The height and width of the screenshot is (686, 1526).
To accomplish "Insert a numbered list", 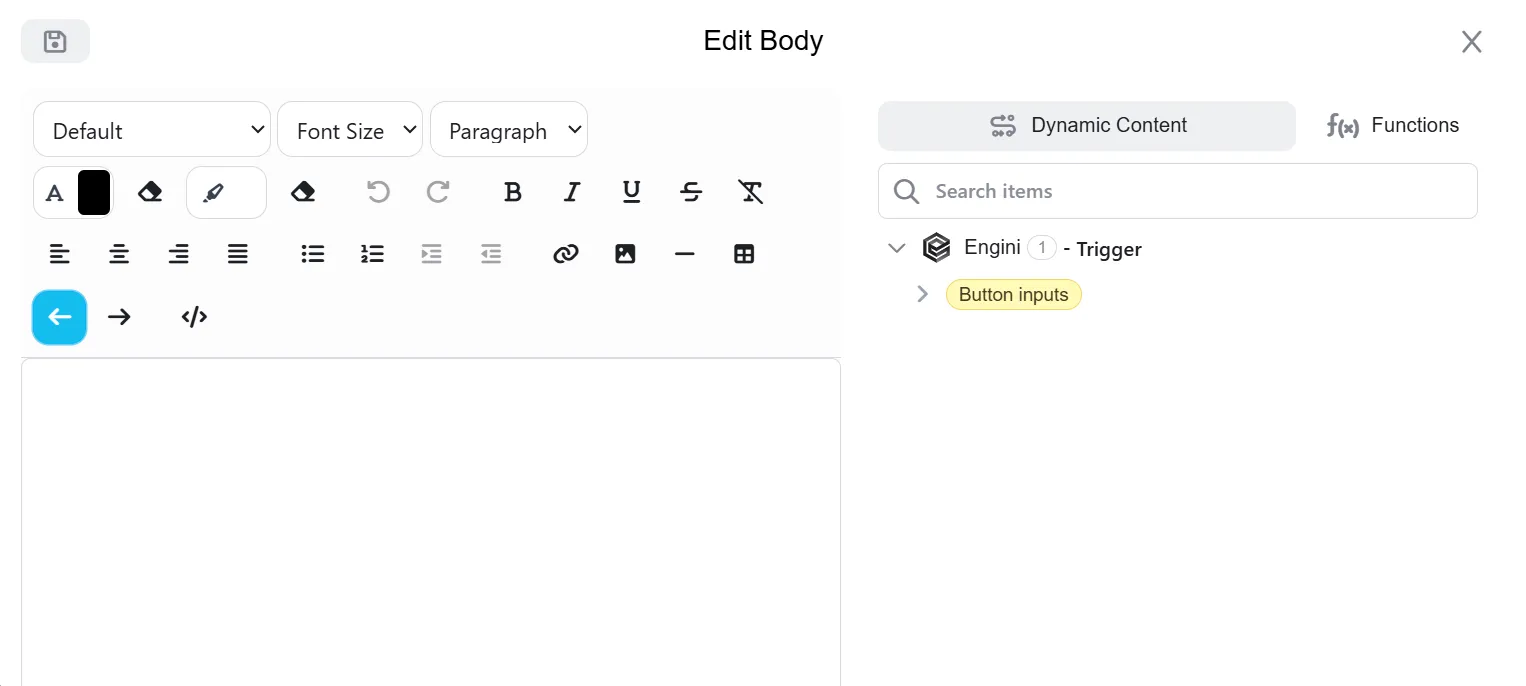I will [372, 255].
